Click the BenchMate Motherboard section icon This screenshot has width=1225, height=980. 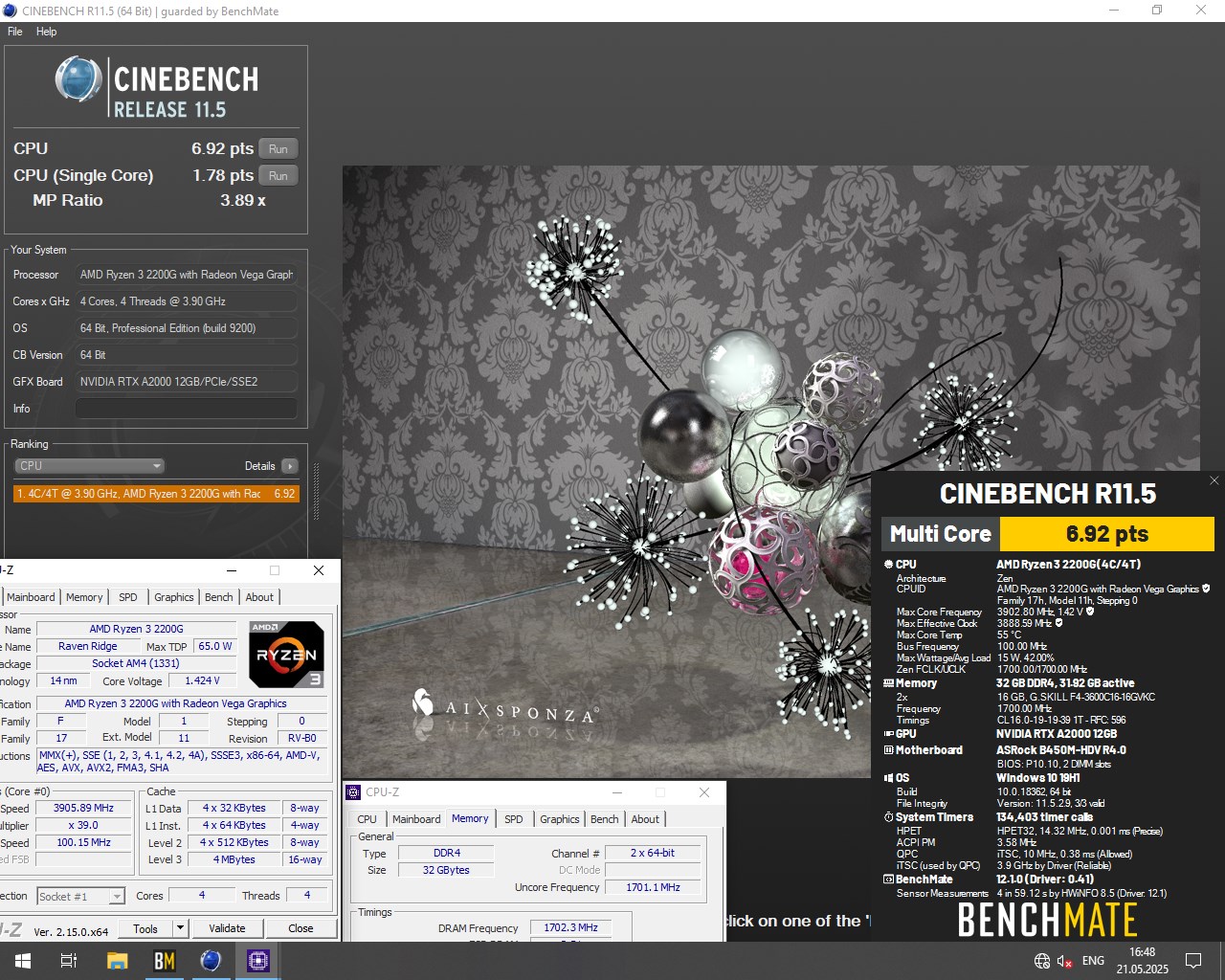pos(888,750)
